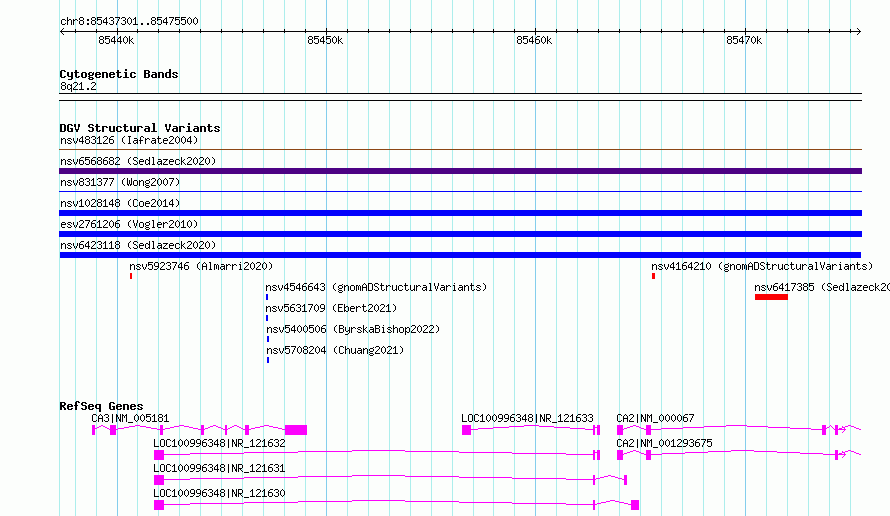The image size is (890, 516).
Task: Select variant nsv831377 (Wong2007) label
Action: (x=120, y=182)
